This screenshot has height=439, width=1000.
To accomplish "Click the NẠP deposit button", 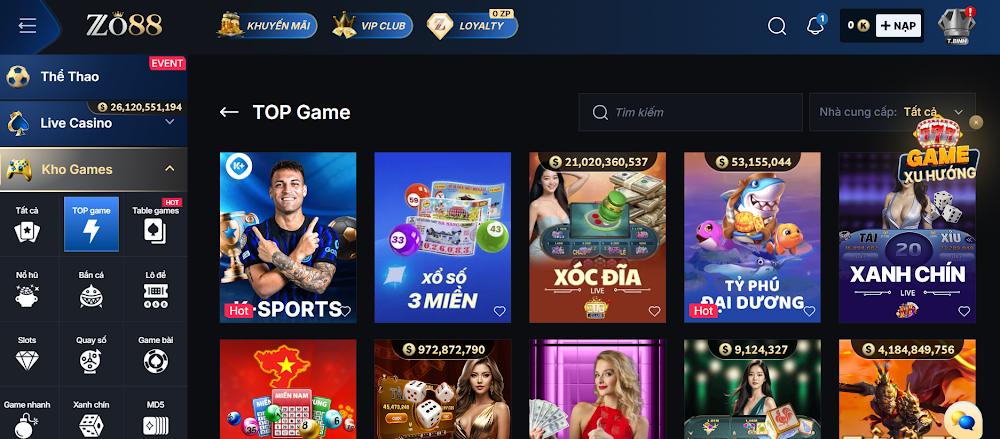I will tap(898, 26).
